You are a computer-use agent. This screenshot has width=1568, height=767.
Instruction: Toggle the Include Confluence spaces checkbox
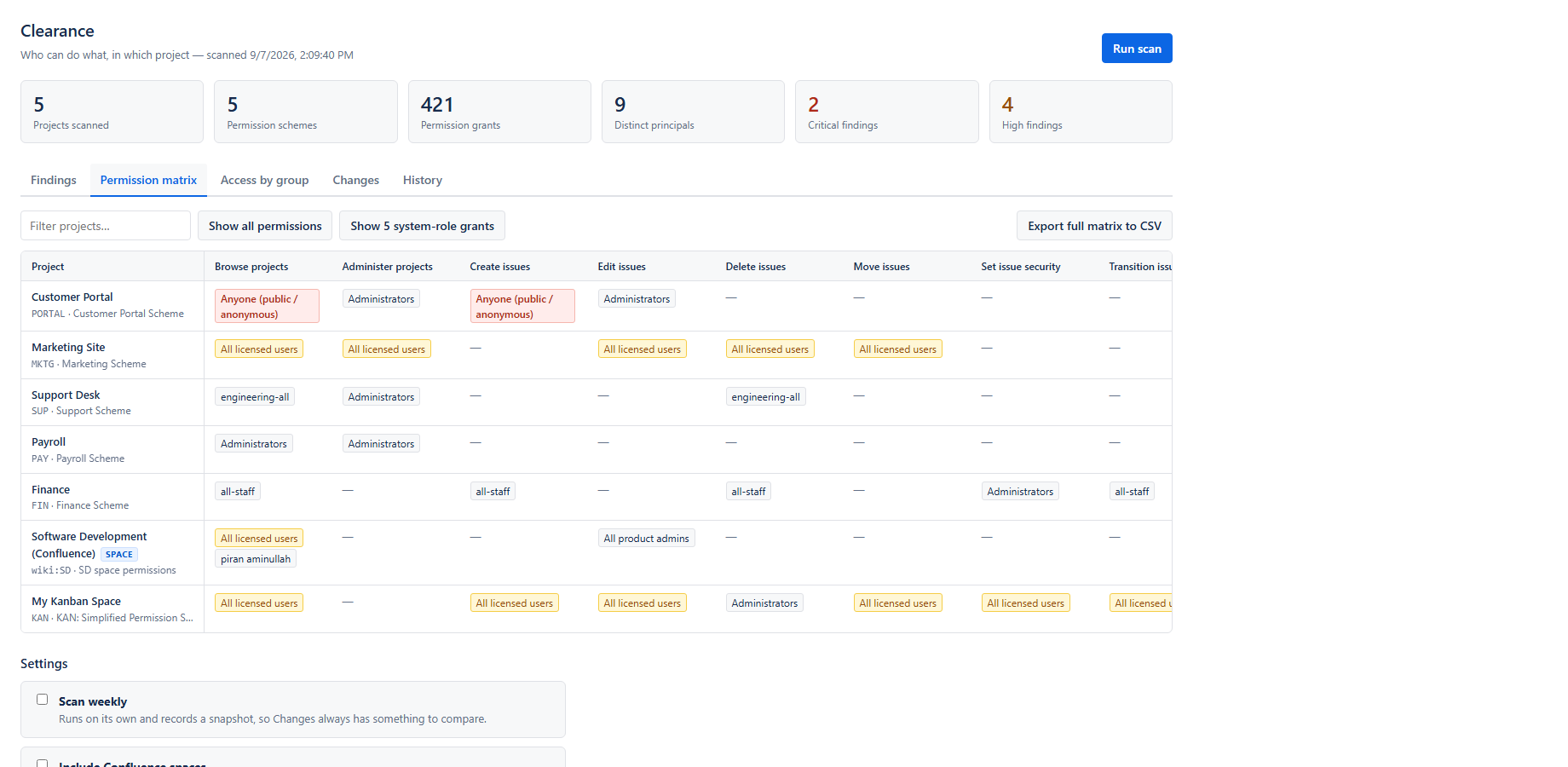42,764
